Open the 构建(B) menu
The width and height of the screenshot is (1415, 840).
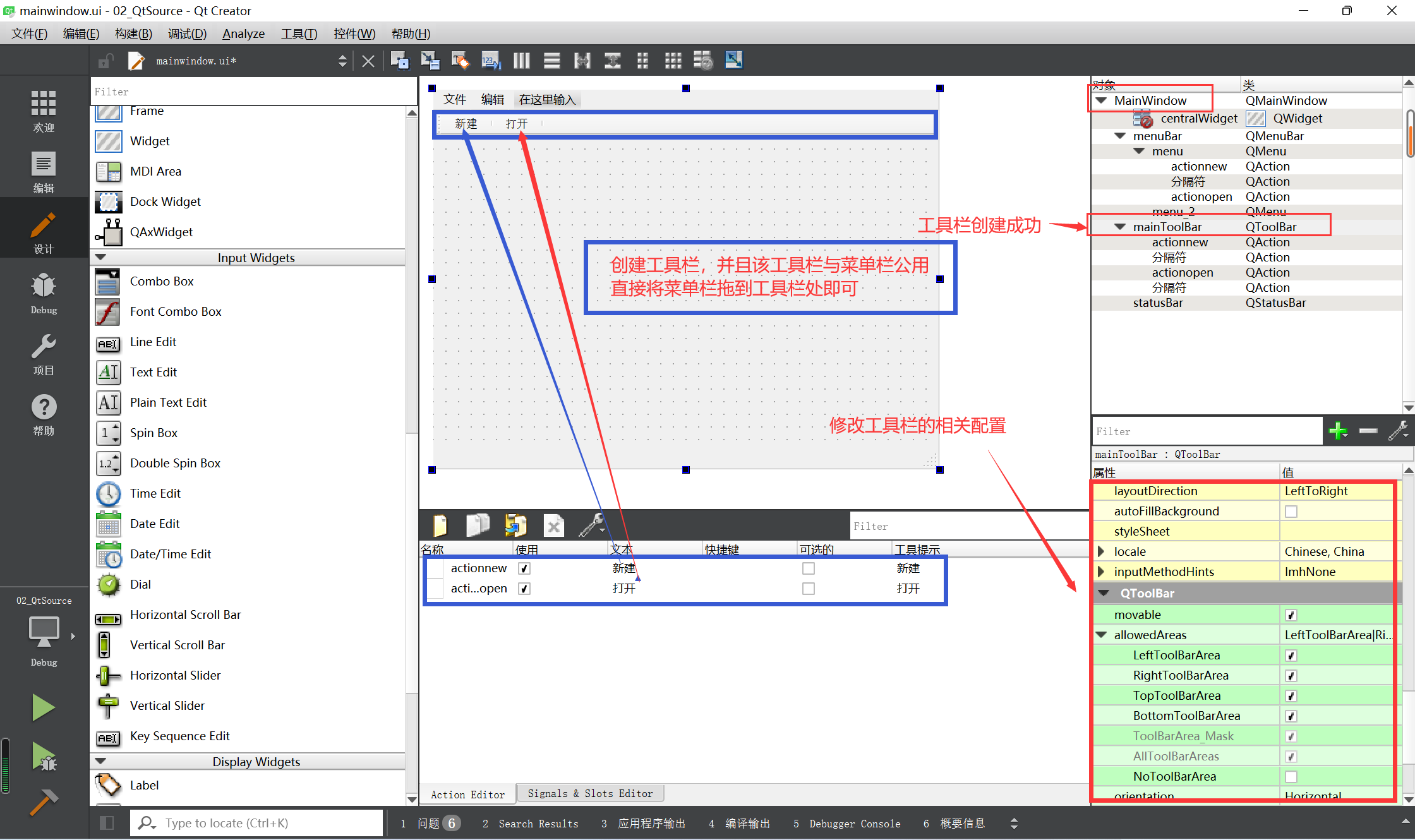pyautogui.click(x=133, y=33)
